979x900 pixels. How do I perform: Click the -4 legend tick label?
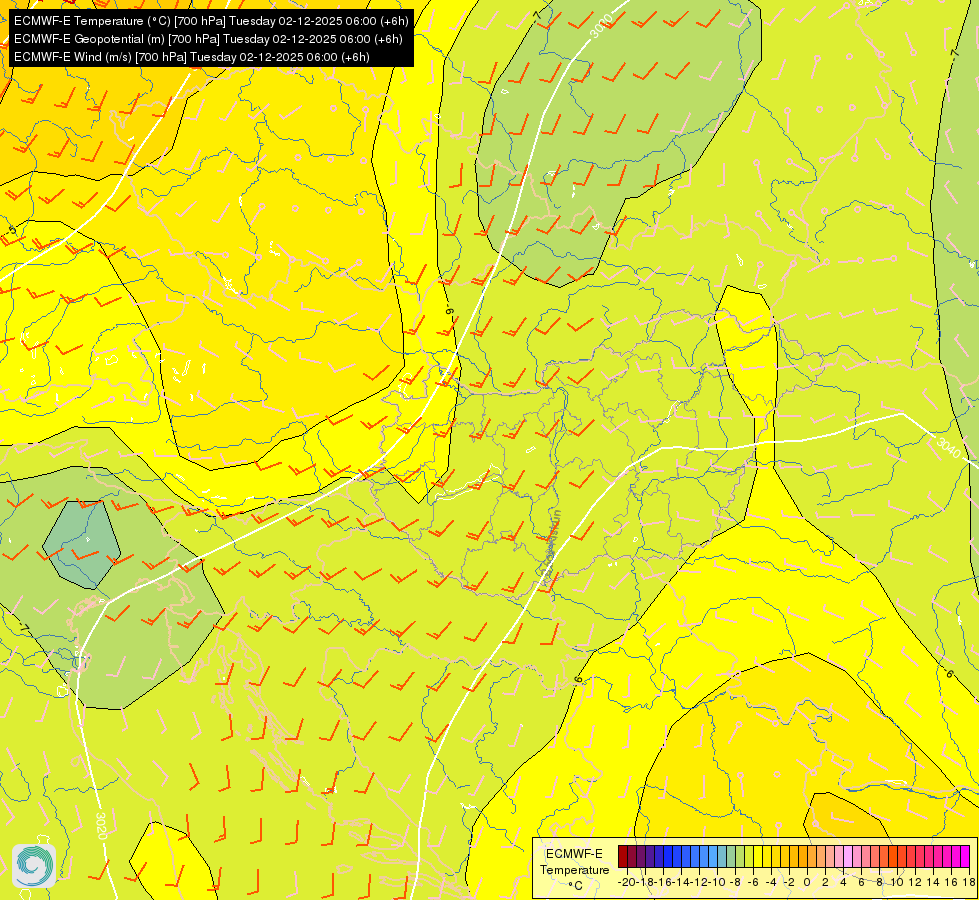click(770, 882)
